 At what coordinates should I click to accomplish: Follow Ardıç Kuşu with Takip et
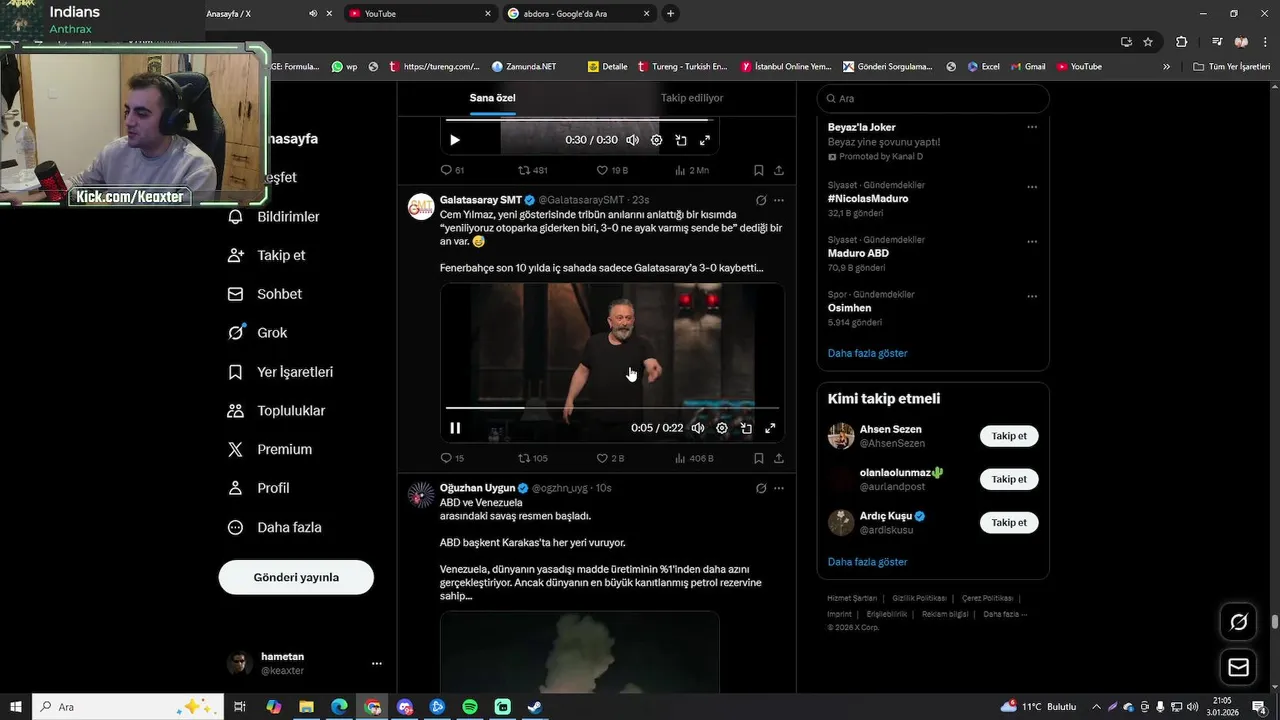pos(1009,522)
